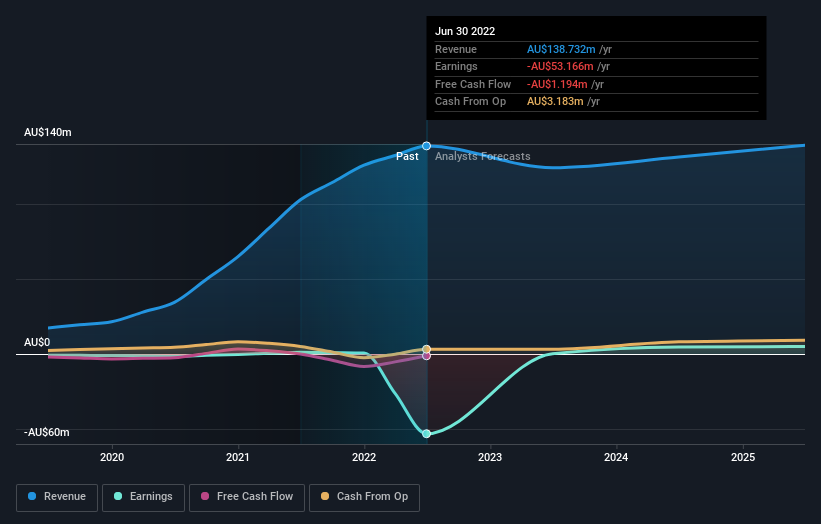Toggle the Revenue legend button
This screenshot has height=524, width=821.
[x=57, y=497]
